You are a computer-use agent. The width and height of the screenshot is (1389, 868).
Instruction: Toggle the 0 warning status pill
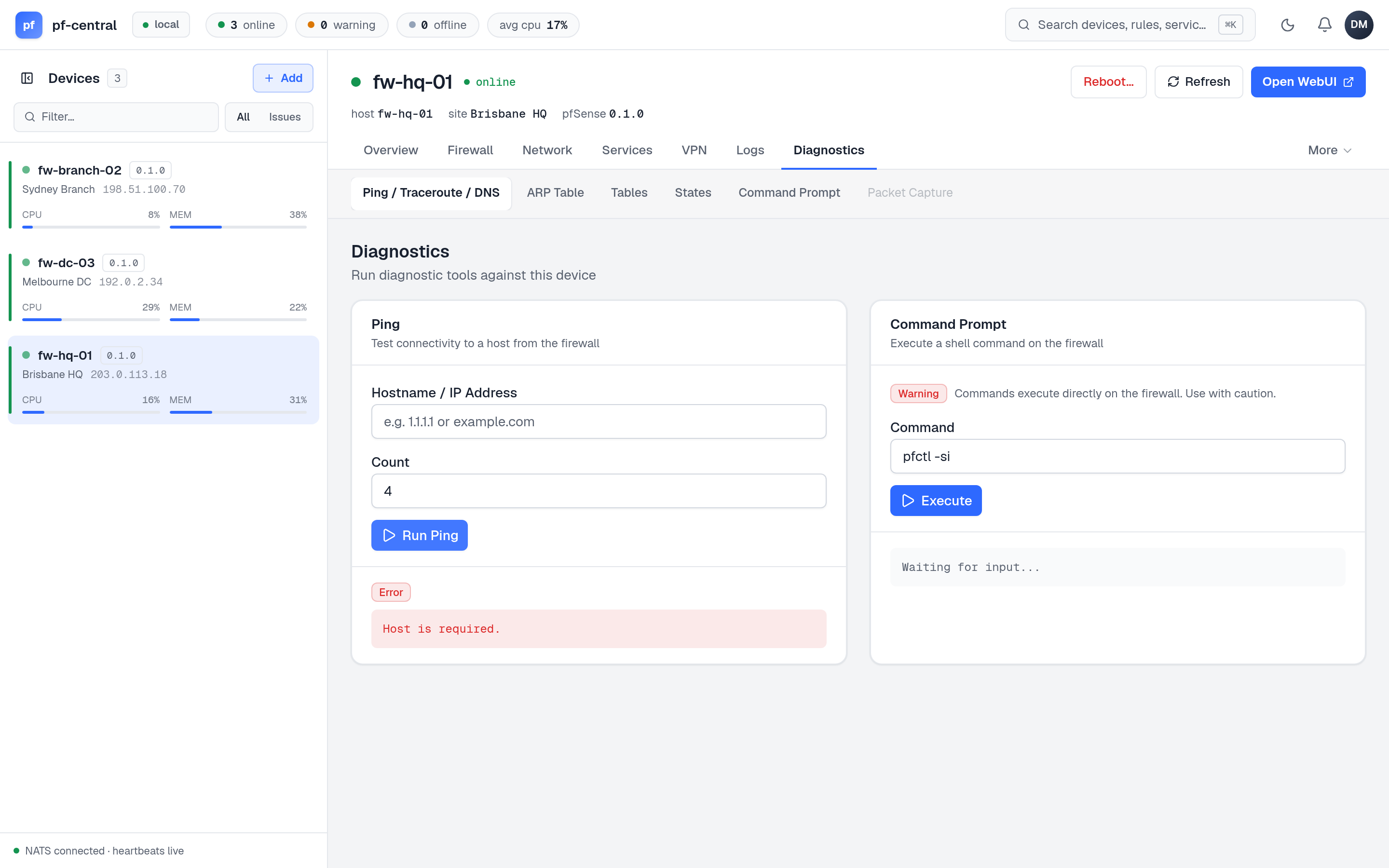point(341,25)
